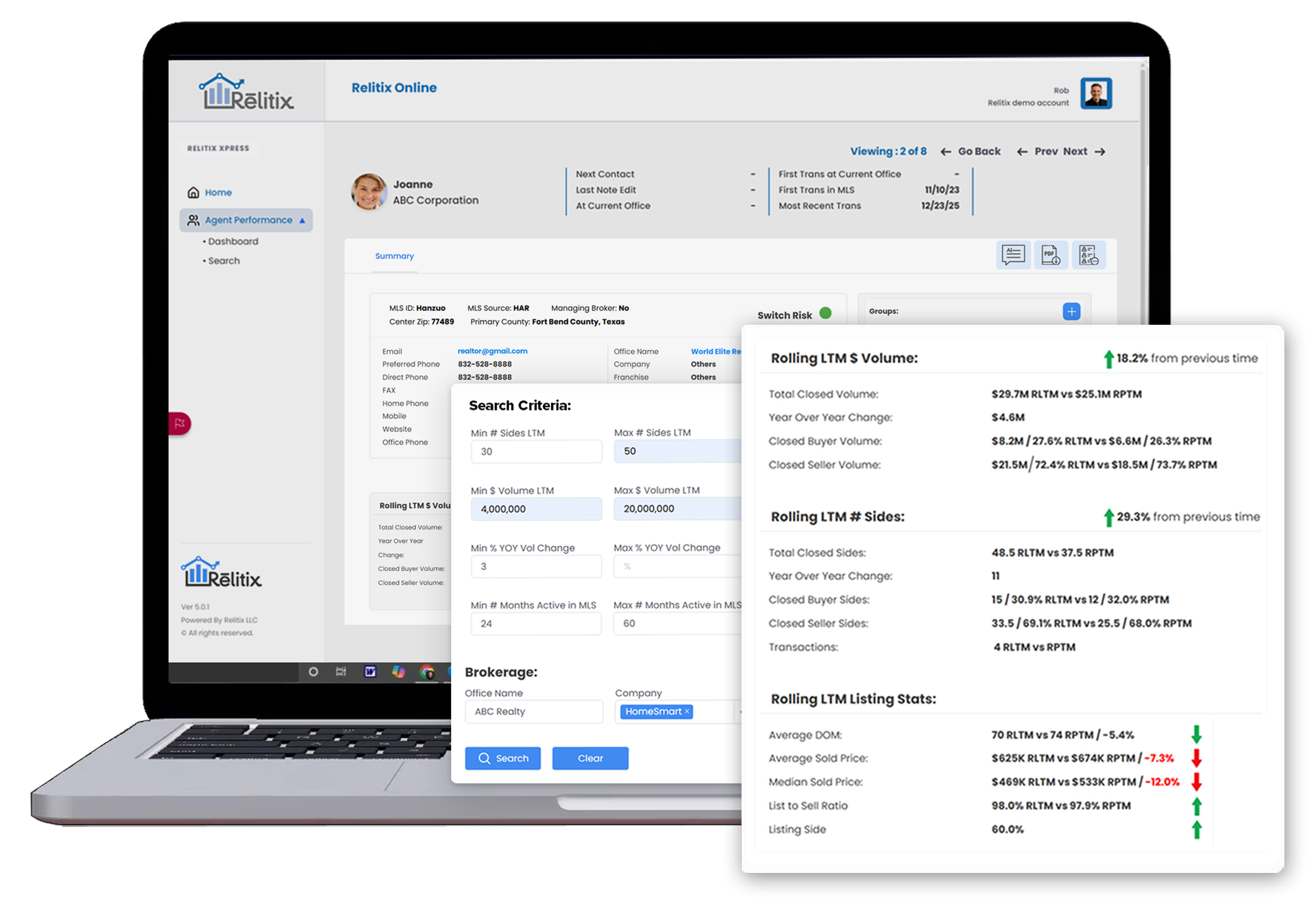This screenshot has width=1316, height=910.
Task: Click the Next arrow to view agent 3
Action: [x=1099, y=151]
